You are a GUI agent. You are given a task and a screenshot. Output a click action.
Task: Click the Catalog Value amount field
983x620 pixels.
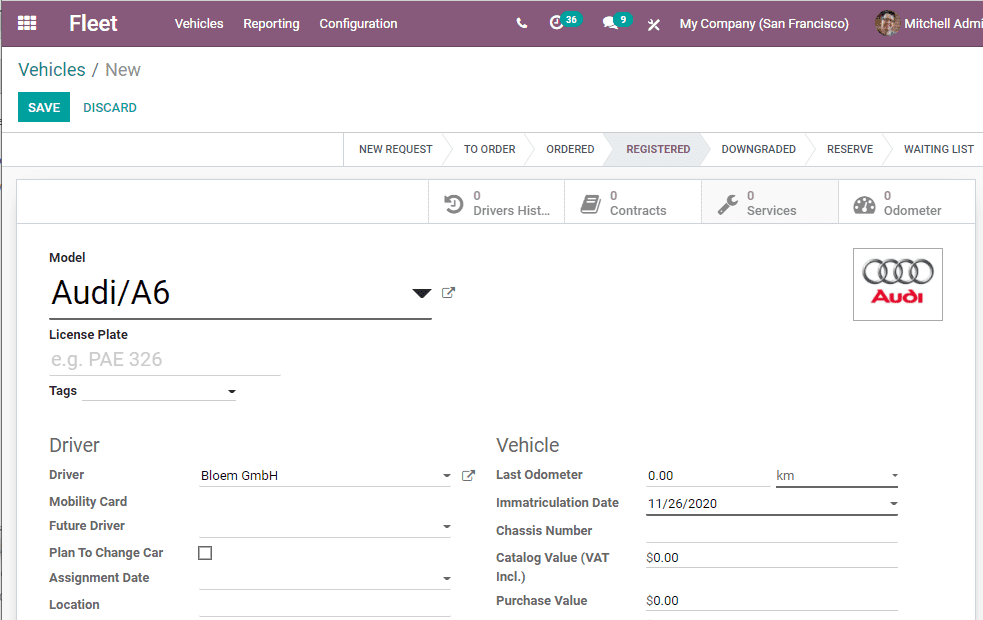tap(772, 558)
